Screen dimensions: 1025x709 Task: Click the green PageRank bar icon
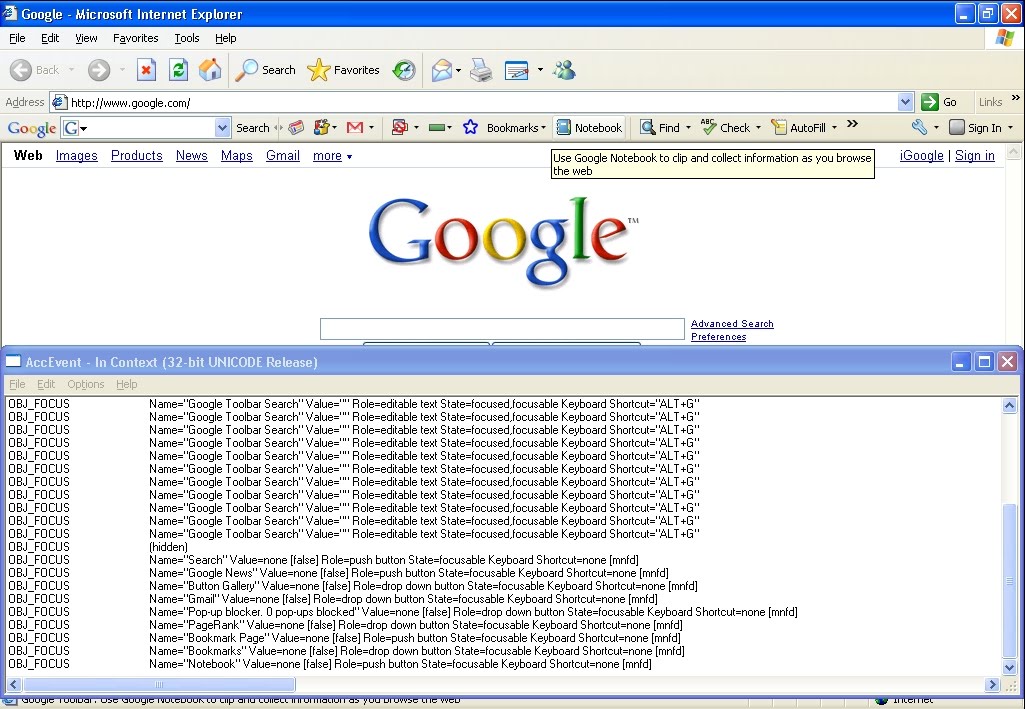437,127
